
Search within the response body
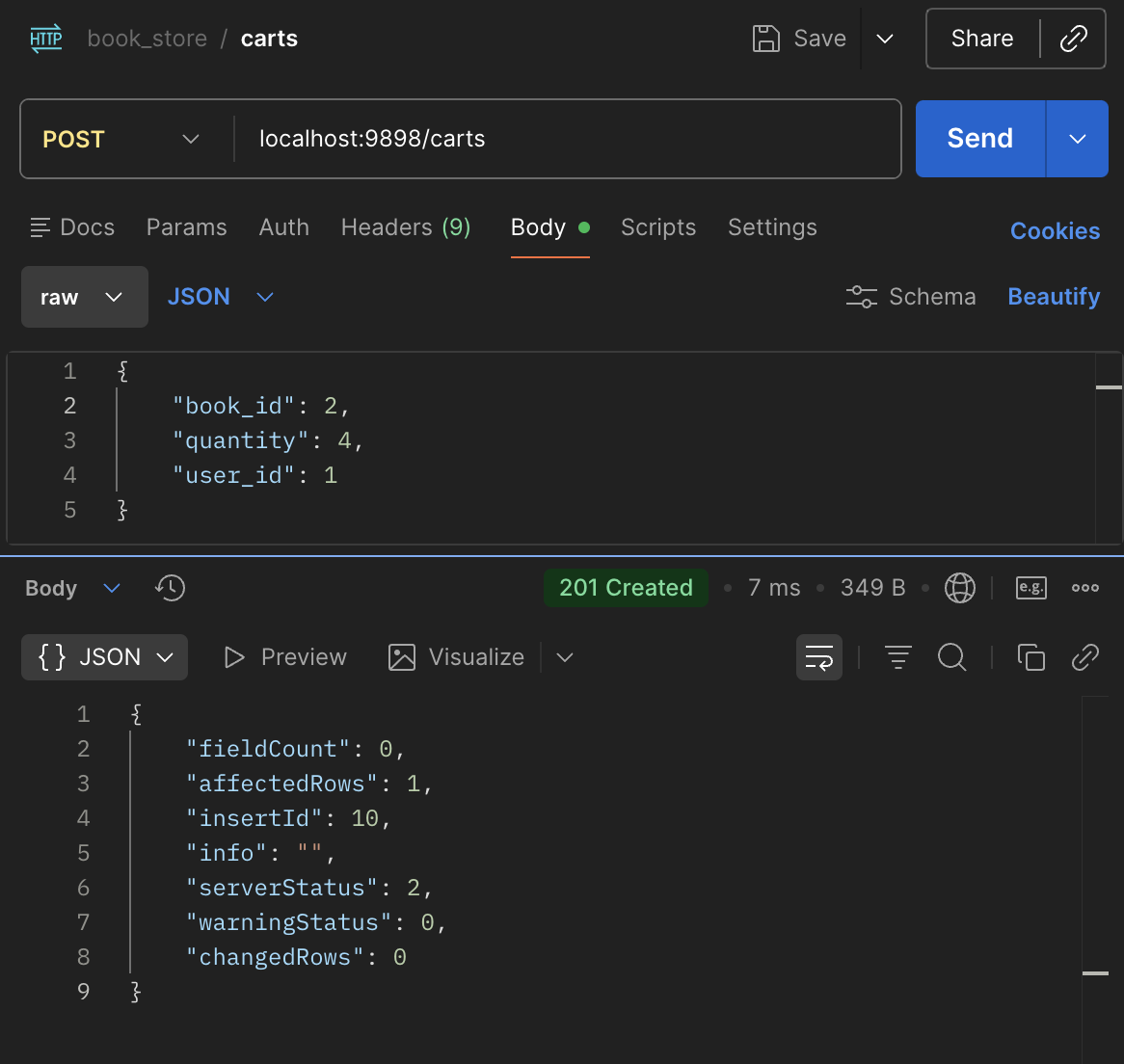(x=952, y=657)
